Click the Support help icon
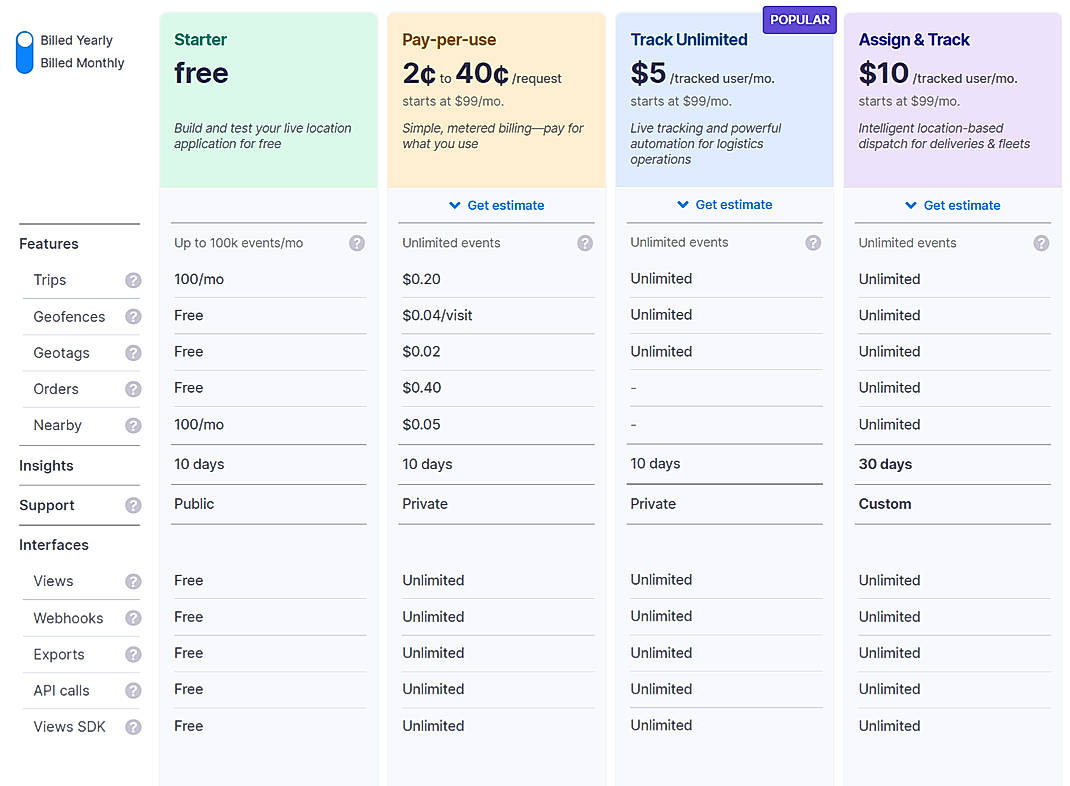The width and height of the screenshot is (1070, 786). (x=133, y=505)
